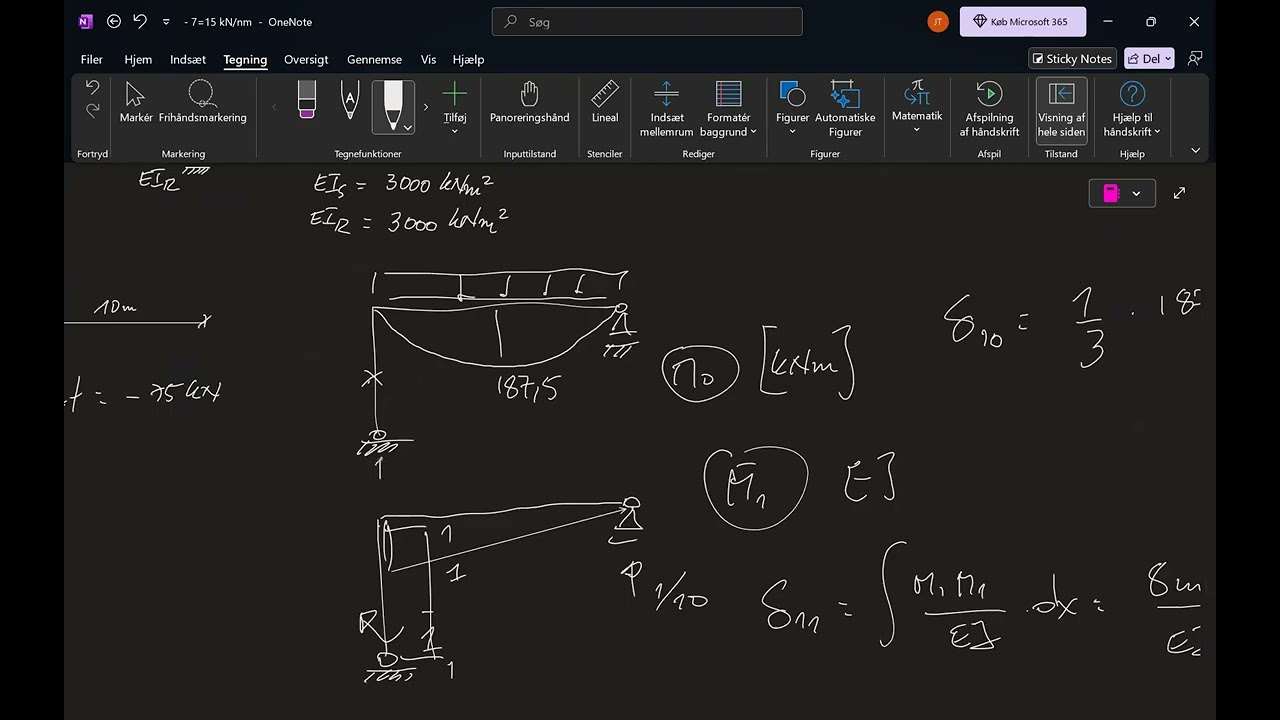Select the Markér pointer tool
The height and width of the screenshot is (720, 1280).
click(136, 103)
